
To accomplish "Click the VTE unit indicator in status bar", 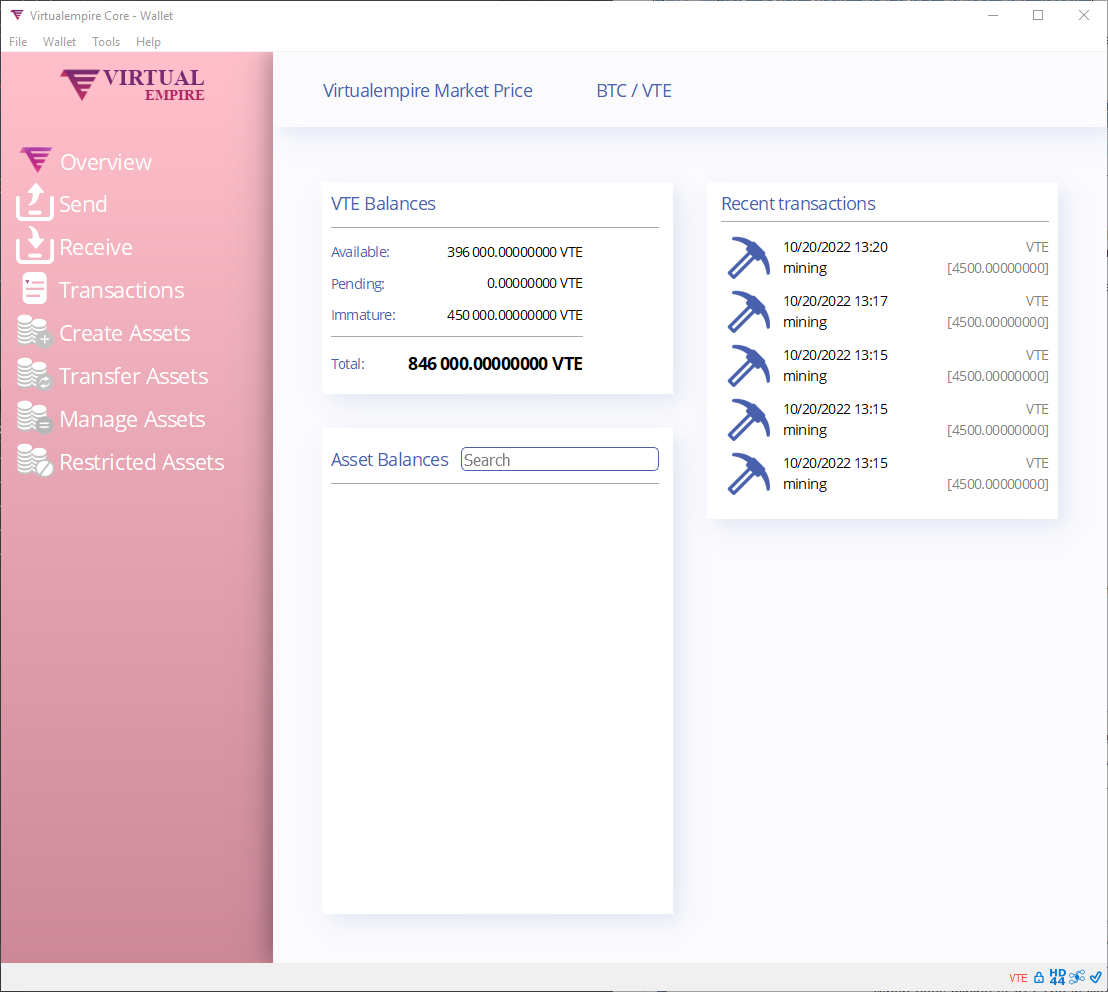I will tap(1018, 978).
